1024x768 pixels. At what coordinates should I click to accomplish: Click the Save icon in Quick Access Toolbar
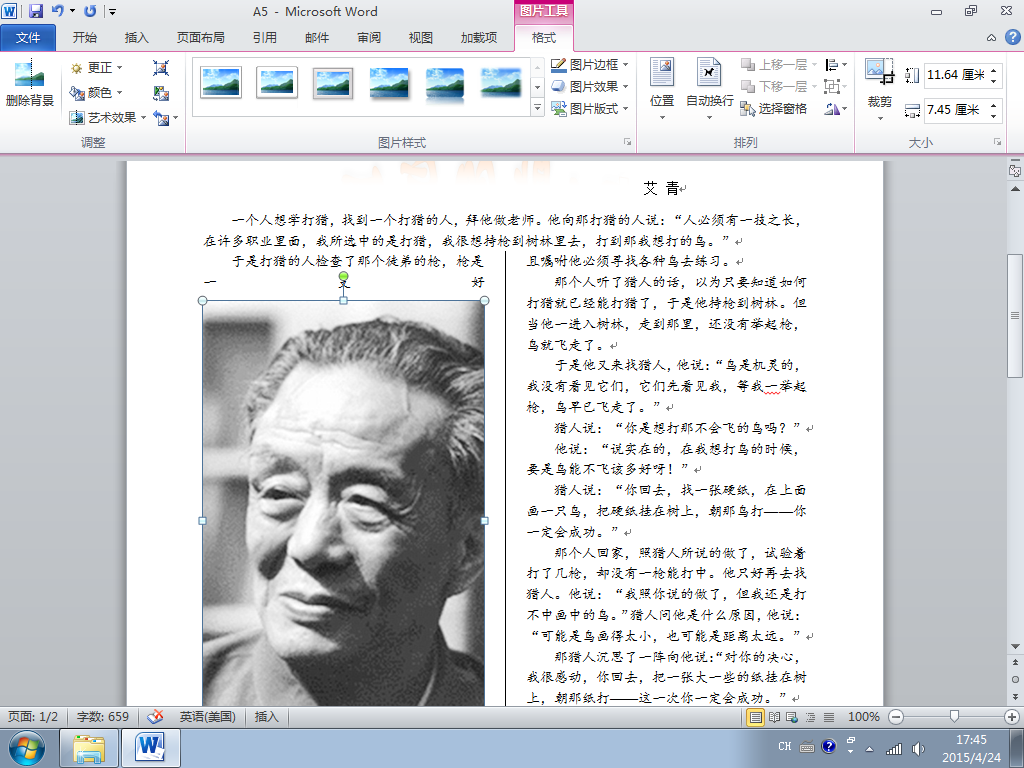[x=35, y=11]
